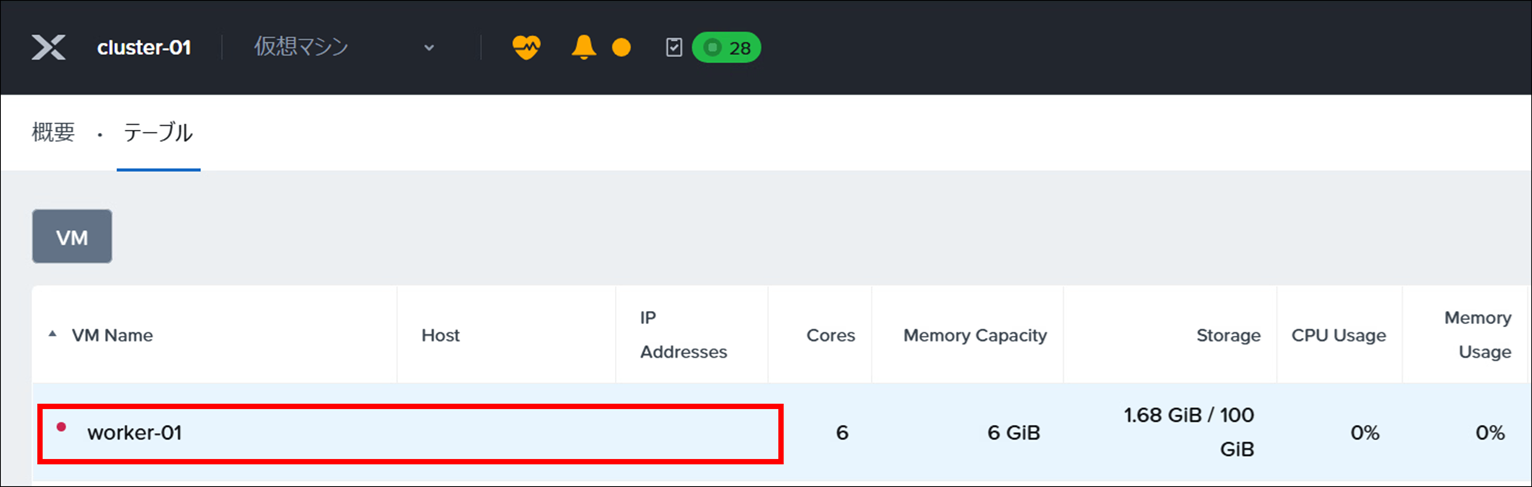
Task: Sort by the Cores column header
Action: click(x=830, y=335)
